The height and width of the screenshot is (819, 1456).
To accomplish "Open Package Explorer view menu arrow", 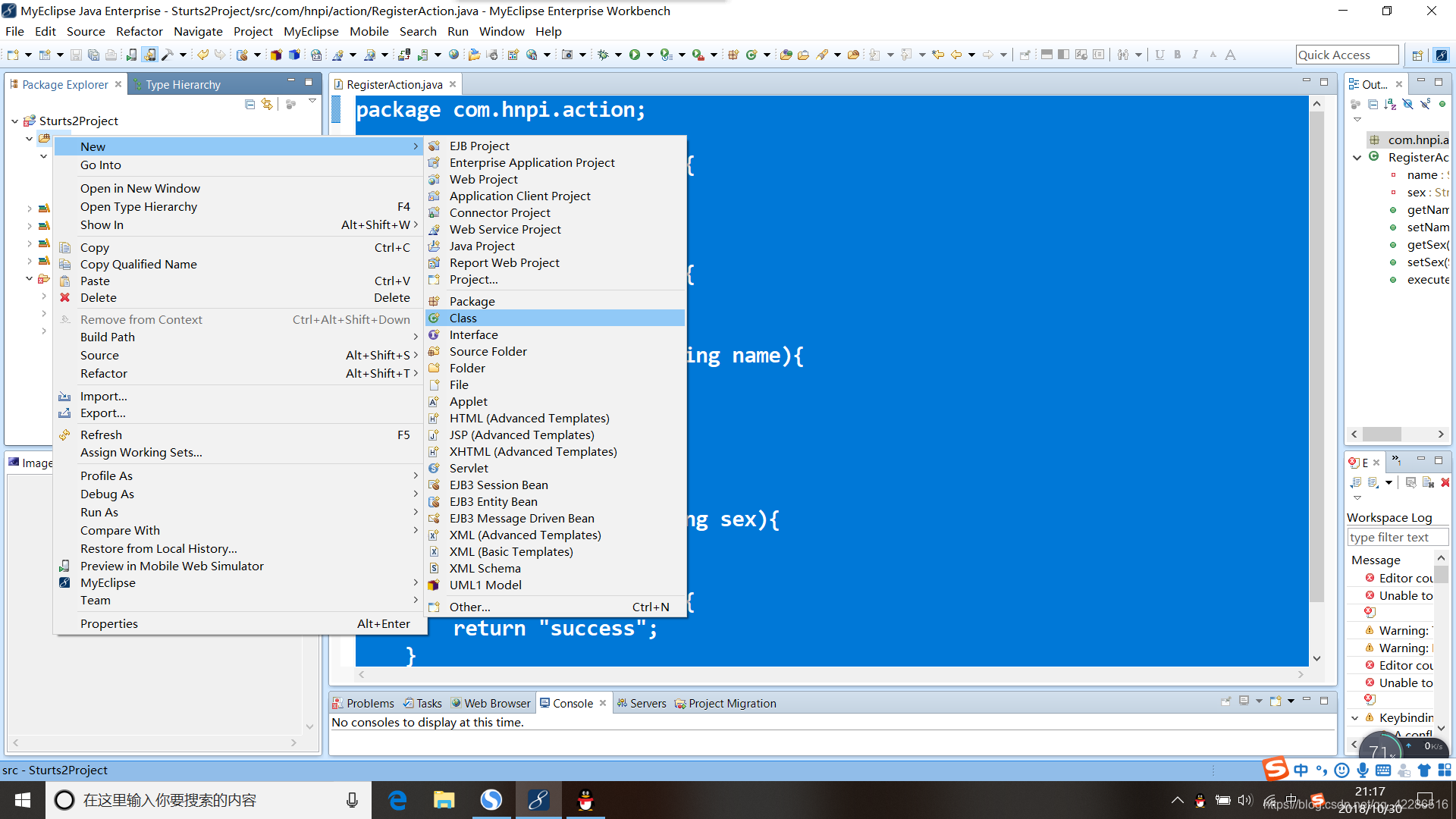I will [x=312, y=102].
